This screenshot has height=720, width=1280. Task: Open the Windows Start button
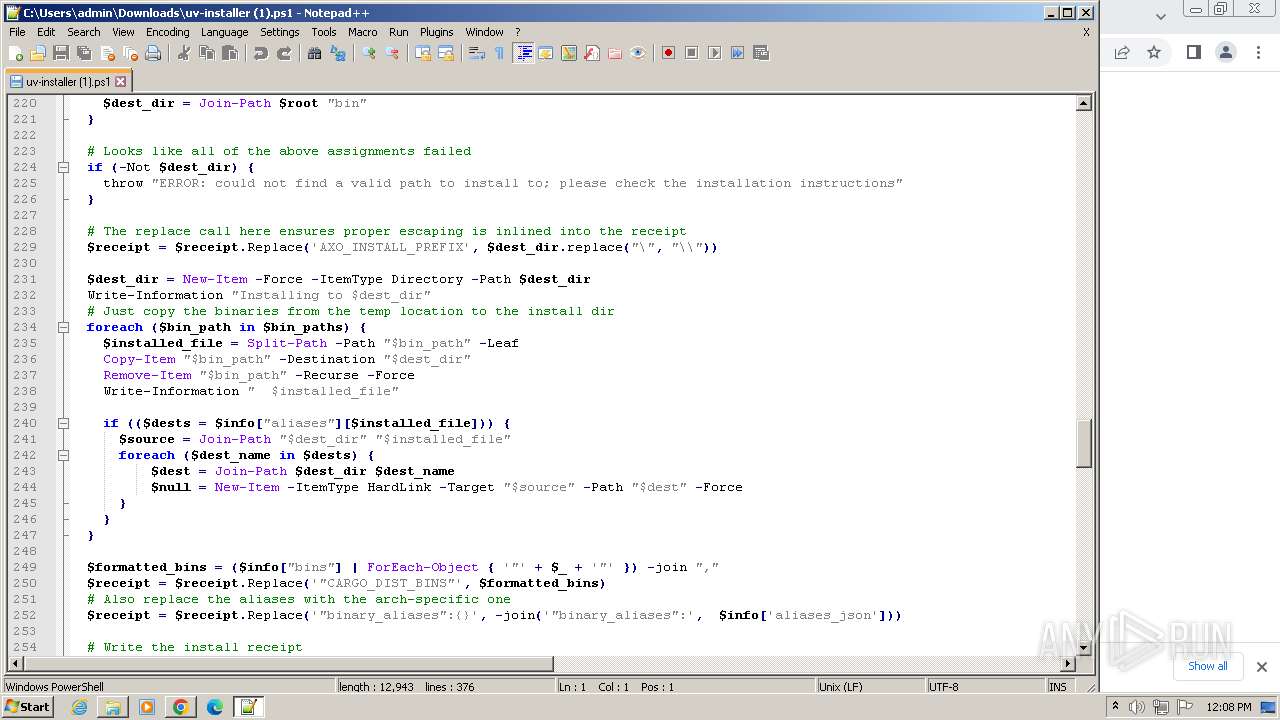pos(28,707)
